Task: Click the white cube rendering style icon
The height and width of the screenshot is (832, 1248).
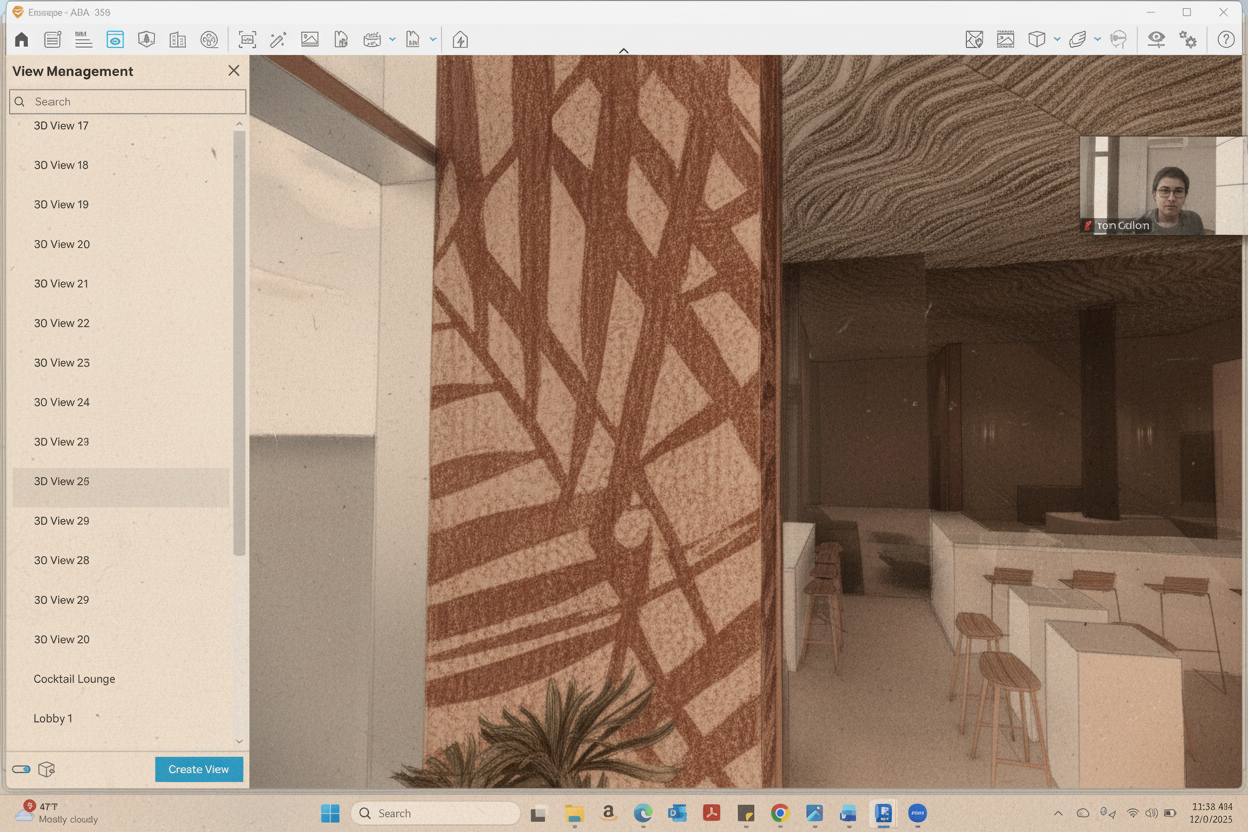Action: (x=1036, y=40)
